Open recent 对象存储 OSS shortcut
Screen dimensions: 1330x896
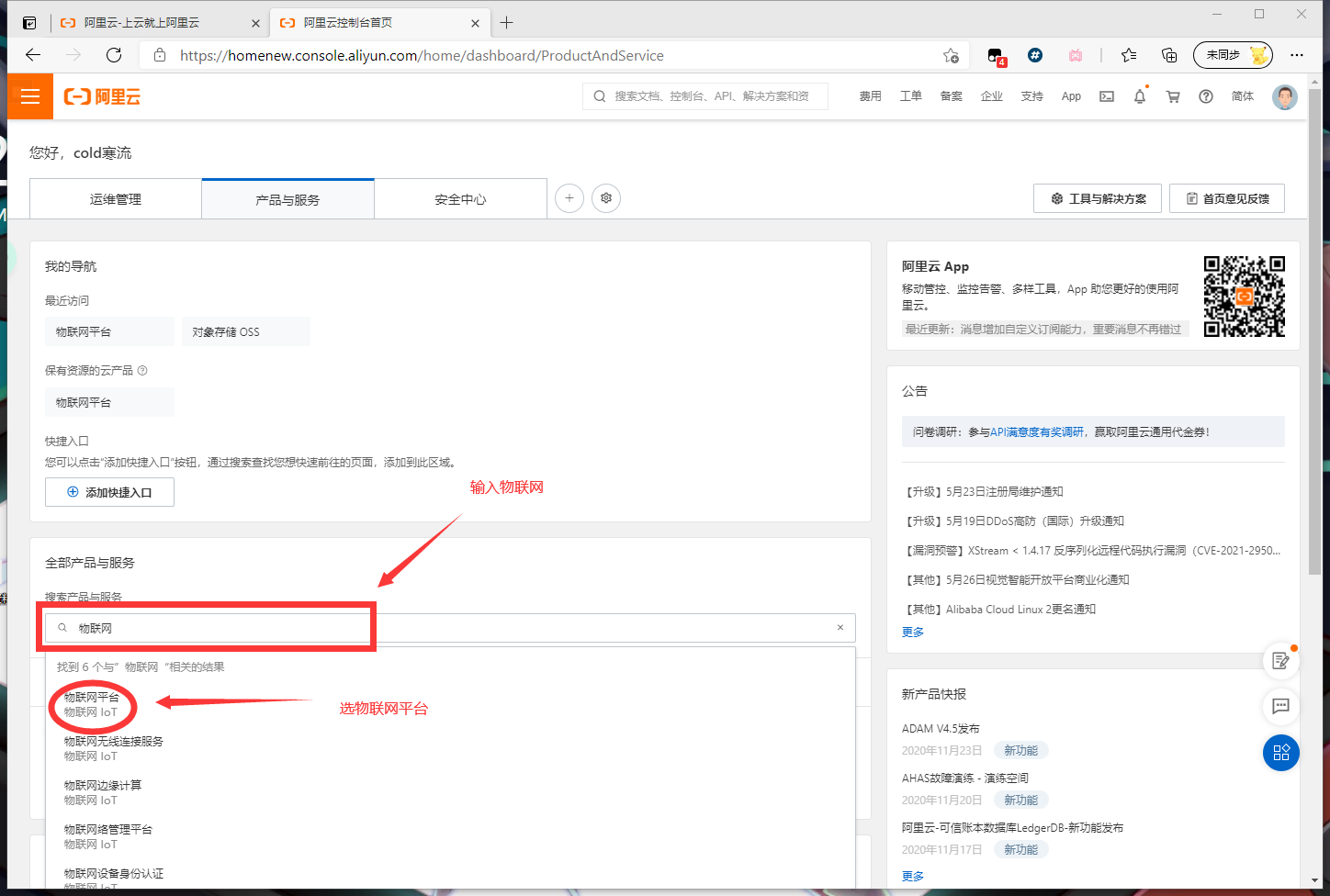point(245,331)
